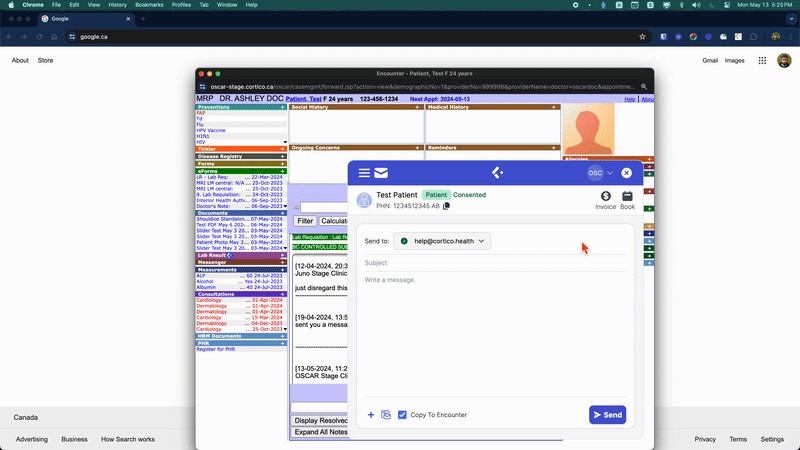Expand the eForms list arrow

[x=285, y=207]
